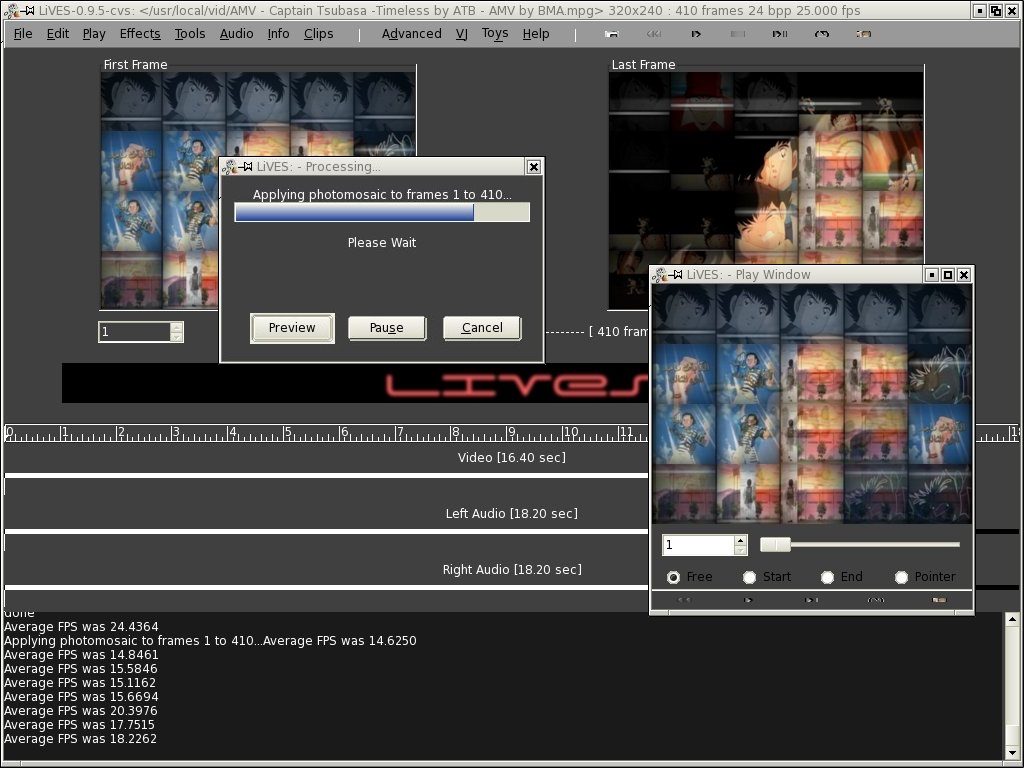
Task: Open the Advanced menu
Action: (x=411, y=34)
